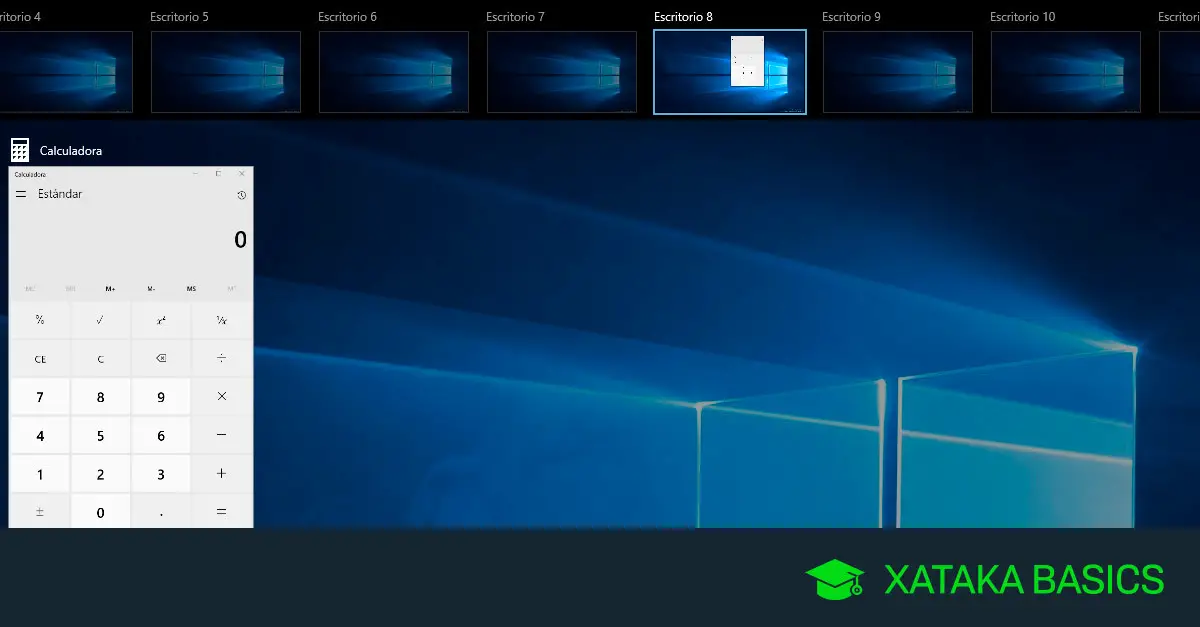This screenshot has width=1200, height=627.
Task: Click the number 9 key
Action: pyautogui.click(x=161, y=397)
